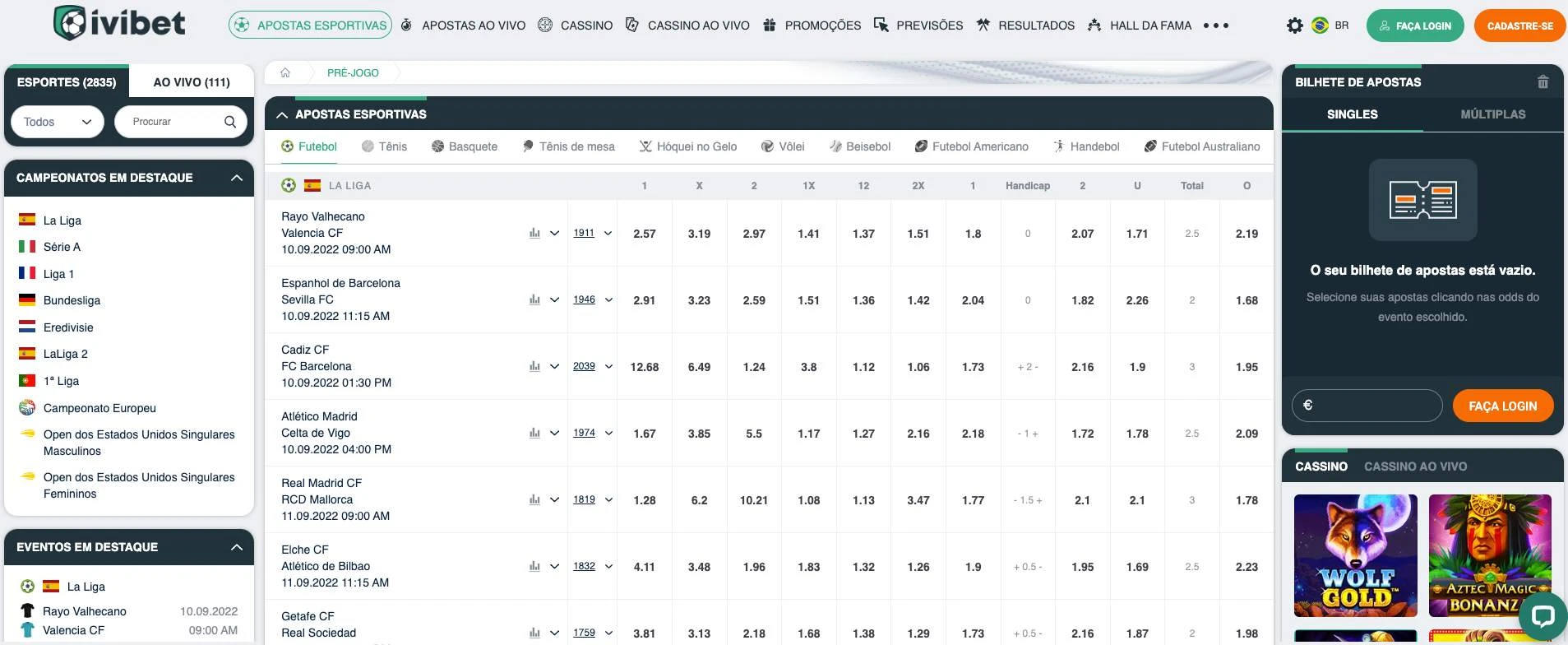Select odds 12.68 for Cadiz CF win
The width and height of the screenshot is (1568, 645).
645,367
